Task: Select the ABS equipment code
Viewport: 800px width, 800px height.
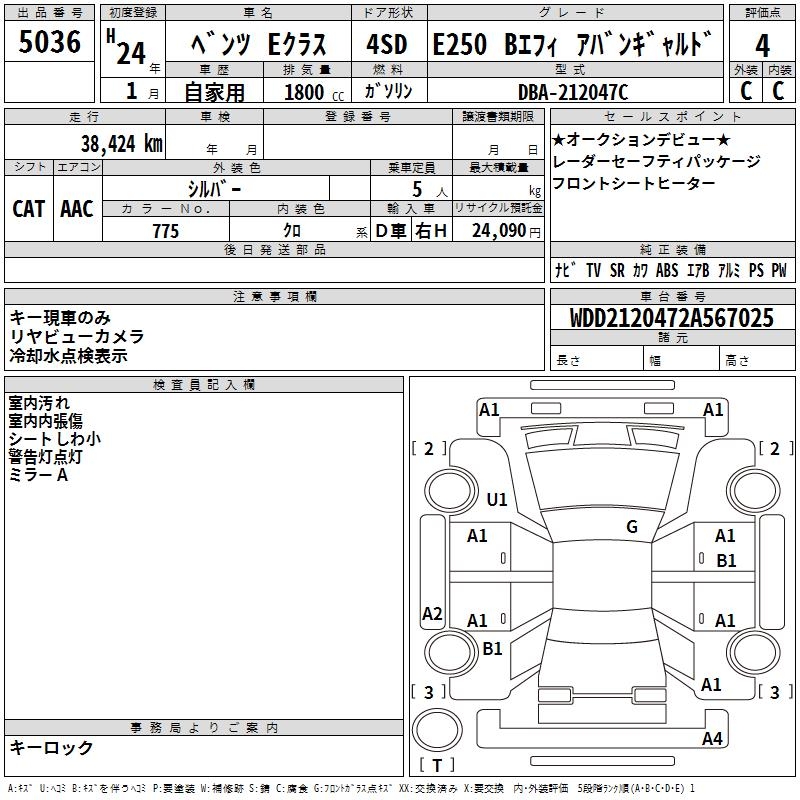Action: pos(667,270)
